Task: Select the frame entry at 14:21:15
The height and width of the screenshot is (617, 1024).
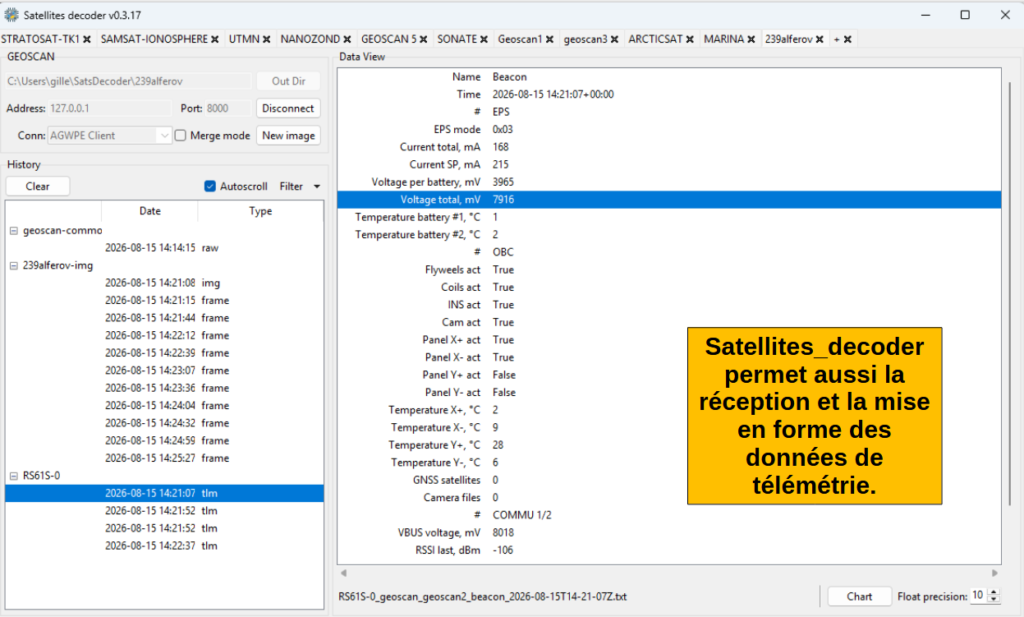Action: coord(164,300)
